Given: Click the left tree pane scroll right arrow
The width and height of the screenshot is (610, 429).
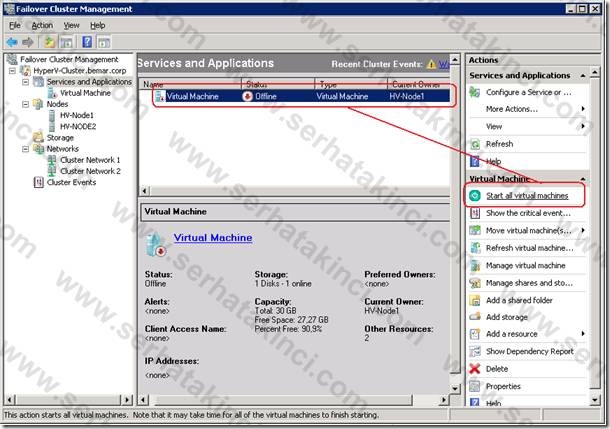Looking at the screenshot, I should click(127, 399).
